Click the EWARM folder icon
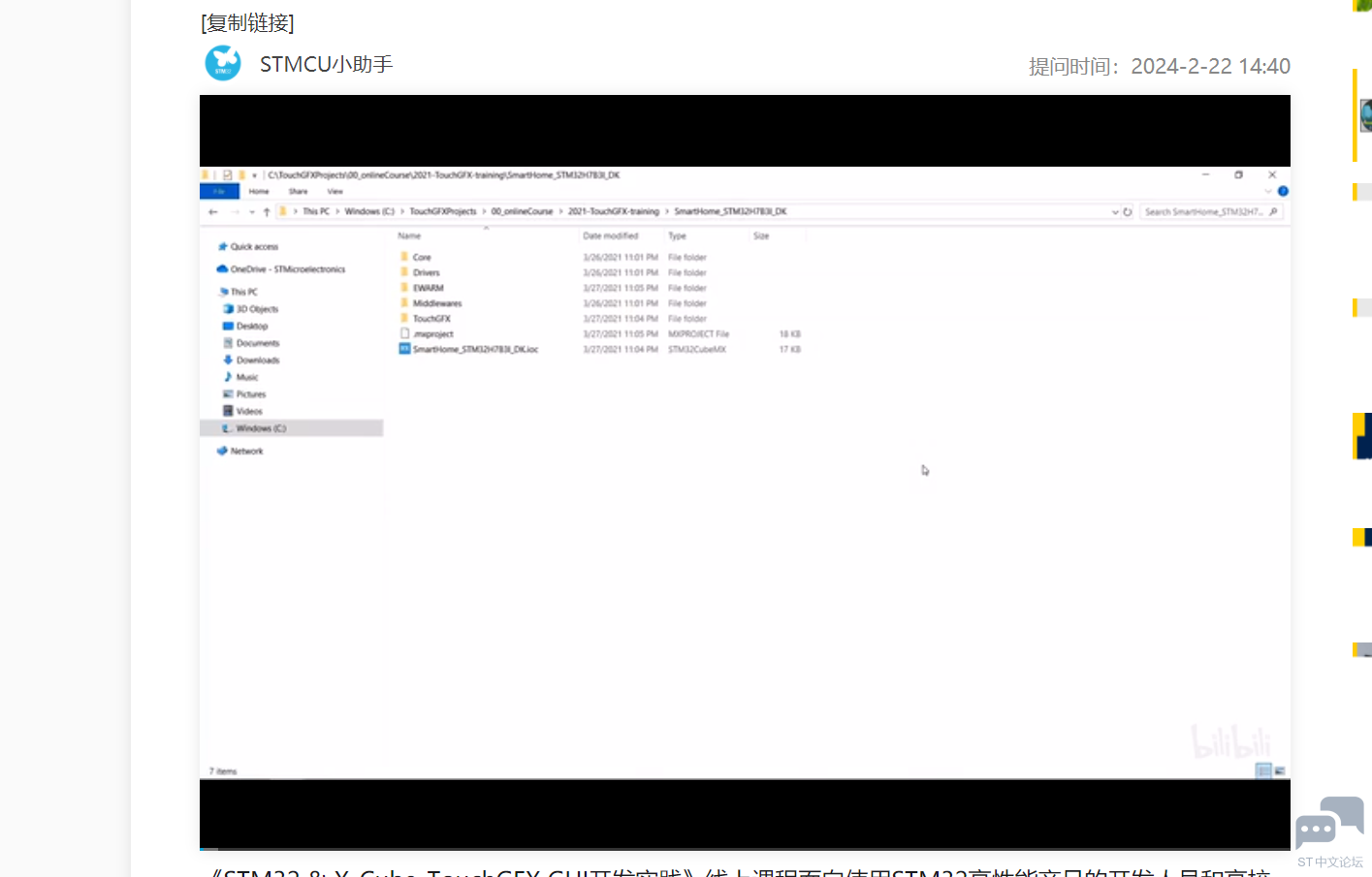 [404, 288]
